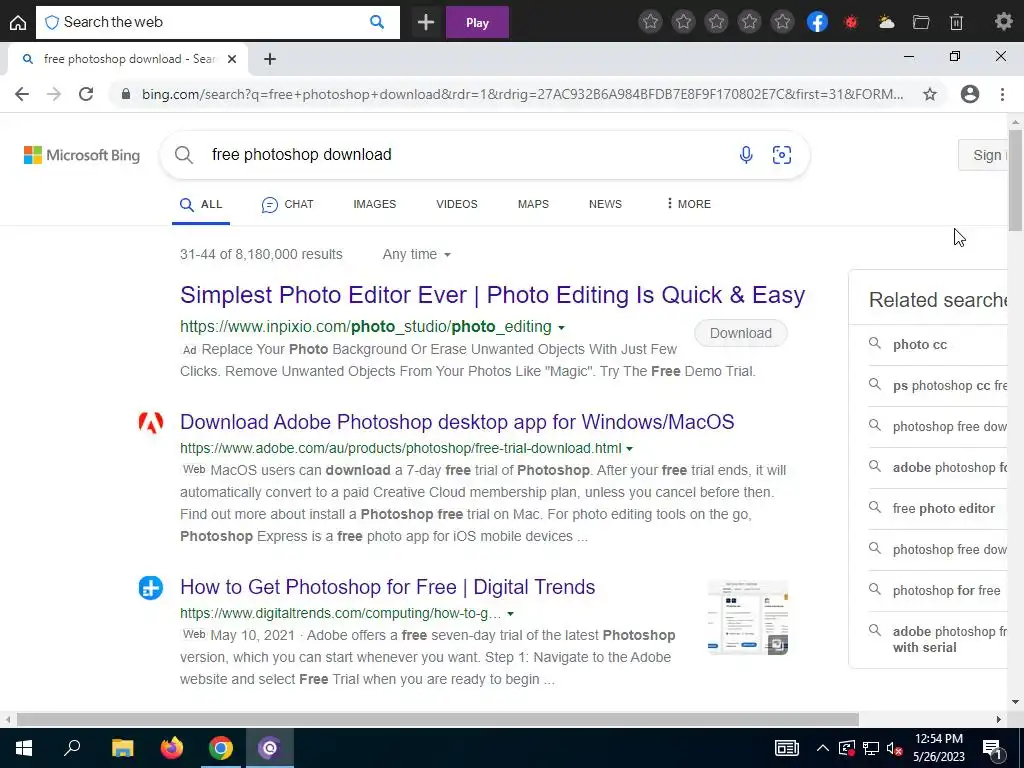Switch to the MAPS tab
The width and height of the screenshot is (1024, 768).
533,204
